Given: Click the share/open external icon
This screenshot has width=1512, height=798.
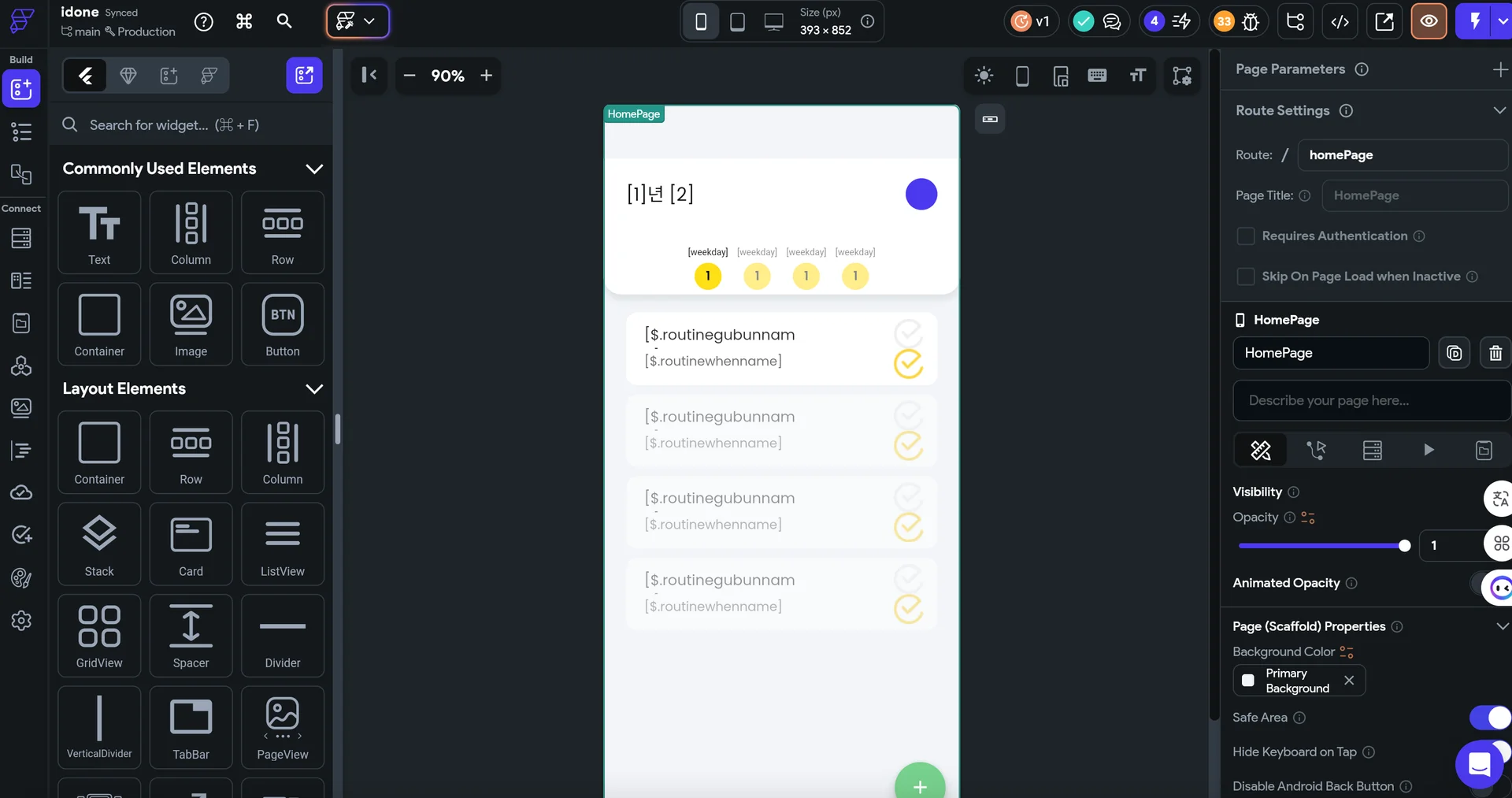Looking at the screenshot, I should click(1384, 21).
